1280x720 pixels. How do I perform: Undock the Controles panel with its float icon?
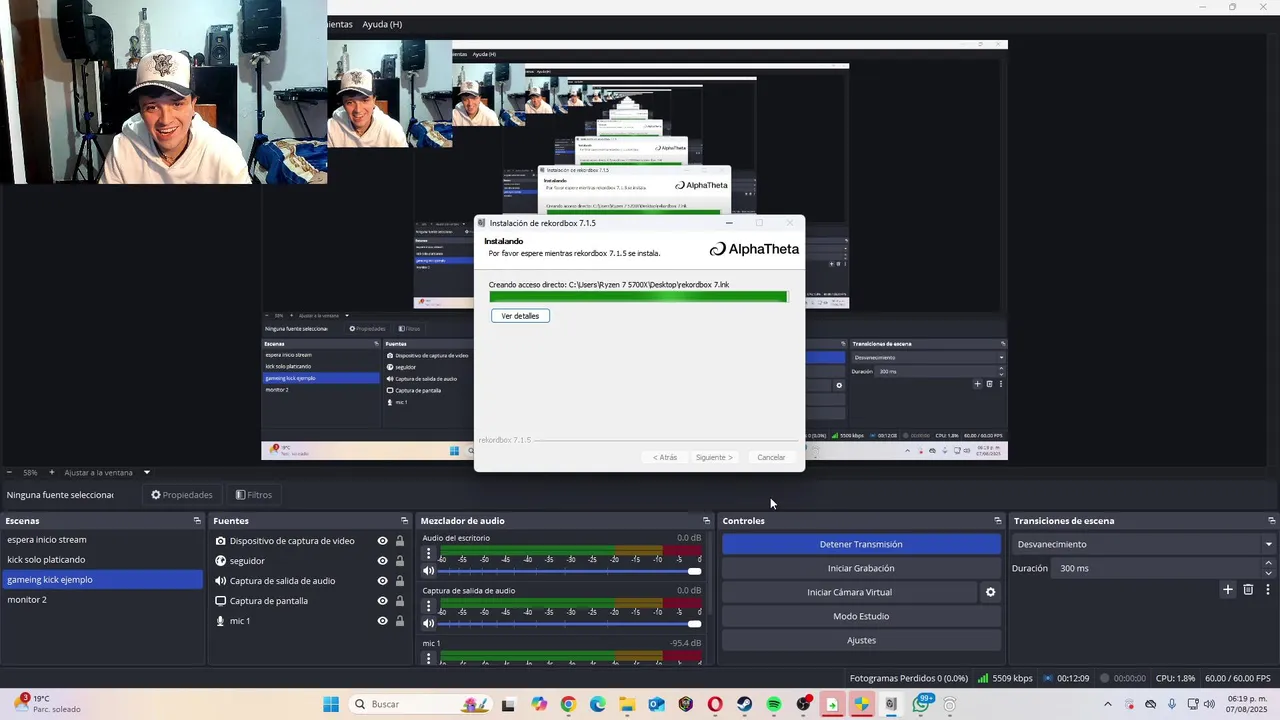pos(997,521)
